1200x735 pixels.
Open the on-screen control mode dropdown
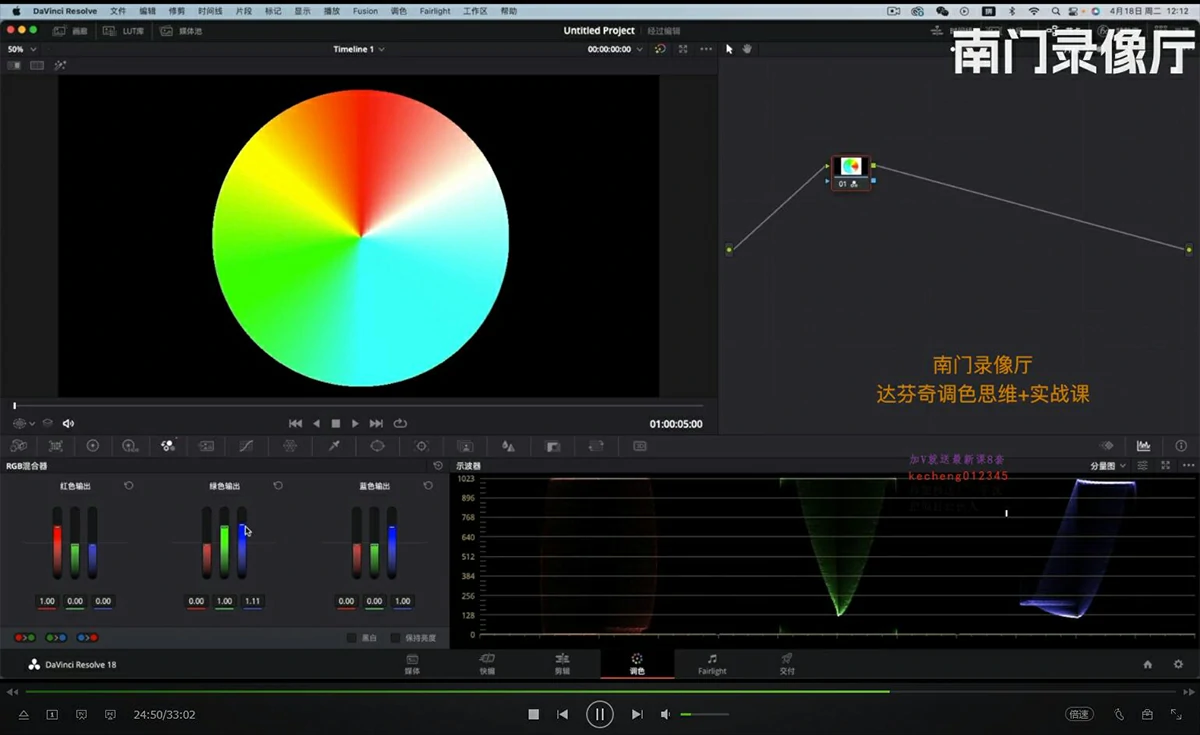tap(24, 423)
